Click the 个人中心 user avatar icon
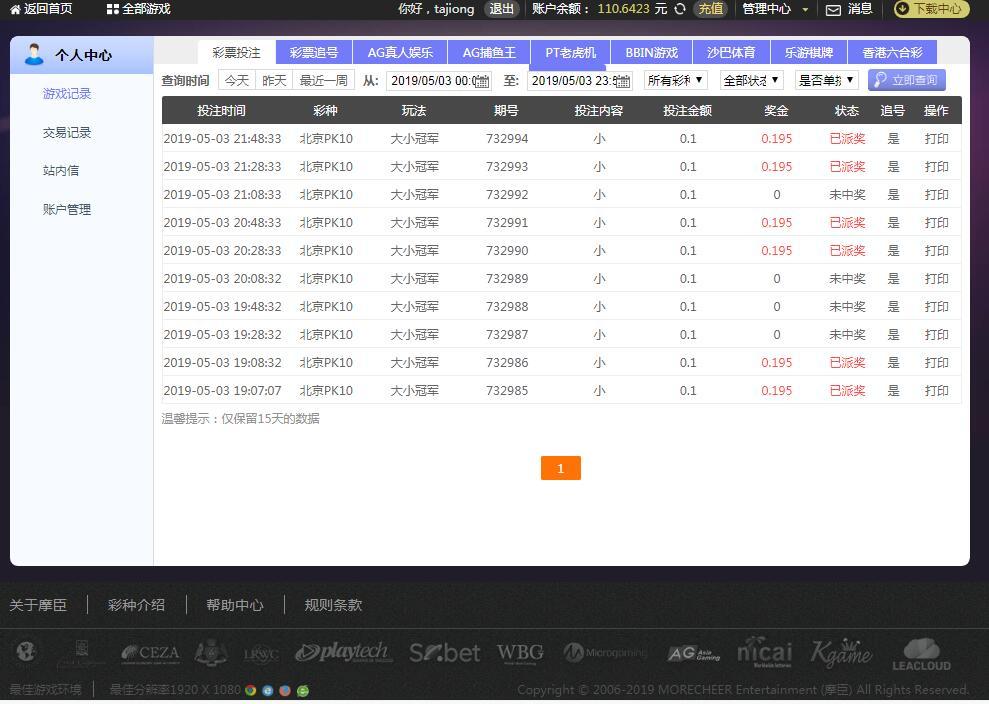The height and width of the screenshot is (704, 989). [35, 55]
